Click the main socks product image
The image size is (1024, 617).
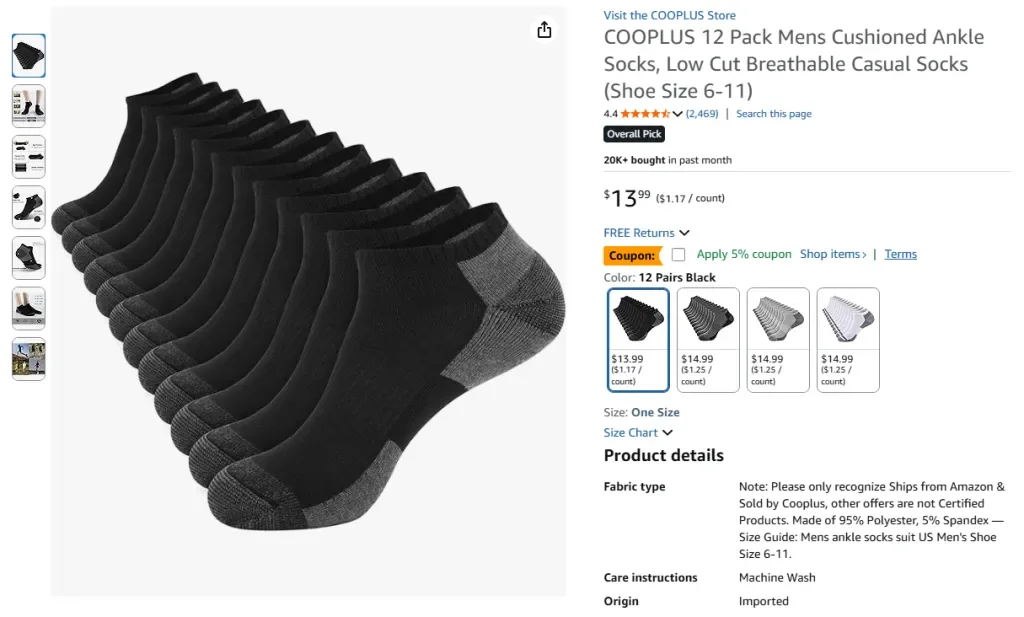pos(308,300)
